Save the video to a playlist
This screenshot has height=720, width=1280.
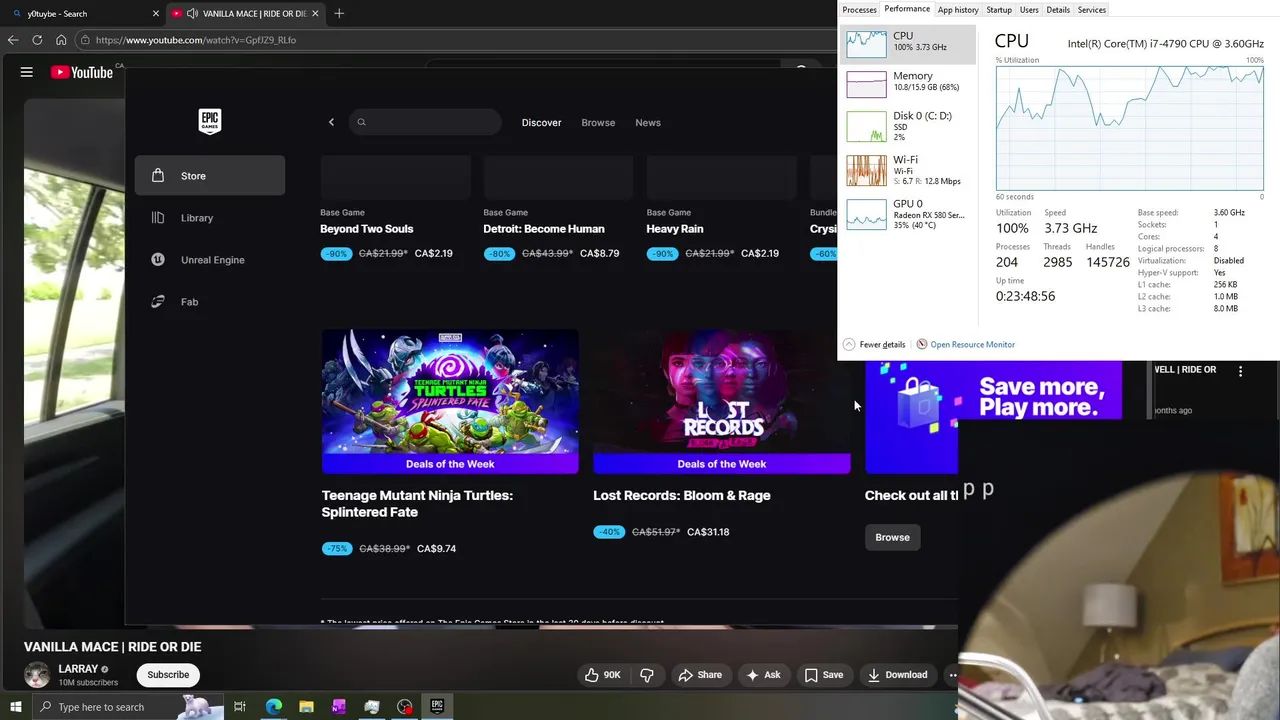click(x=824, y=675)
